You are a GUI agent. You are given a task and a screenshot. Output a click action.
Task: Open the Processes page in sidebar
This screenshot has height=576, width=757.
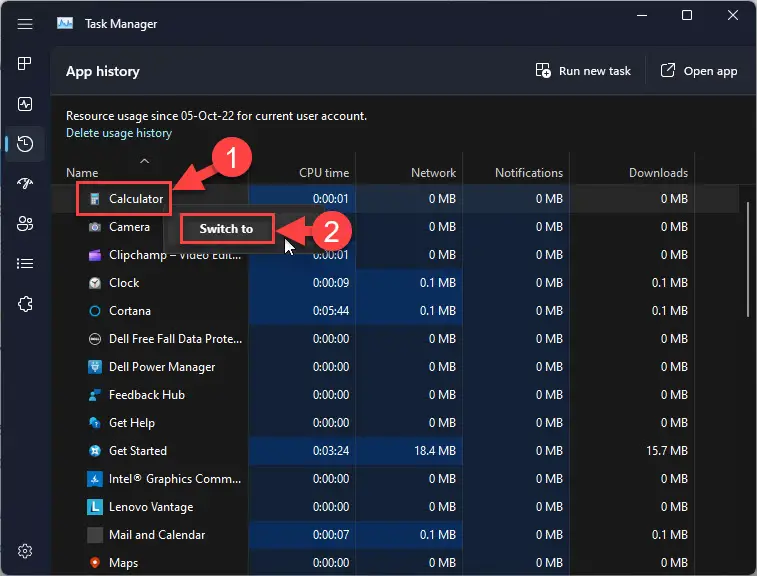(25, 63)
